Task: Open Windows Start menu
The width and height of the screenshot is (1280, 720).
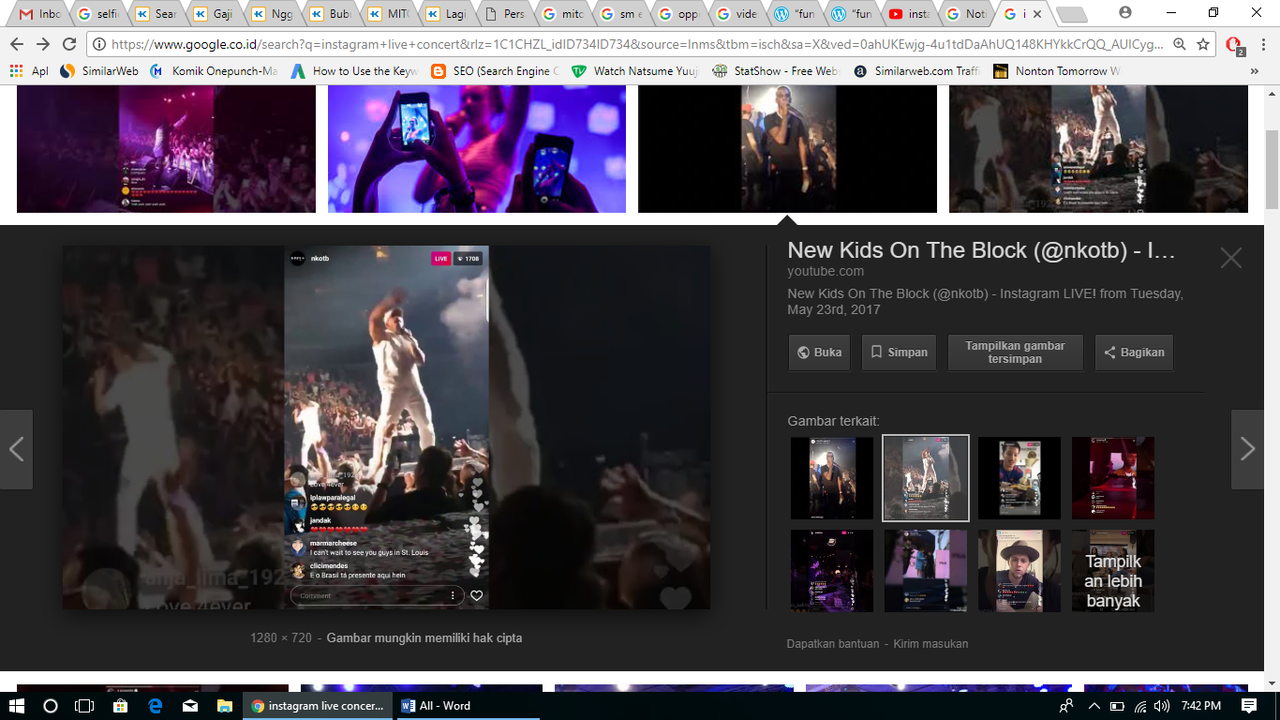Action: tap(17, 705)
